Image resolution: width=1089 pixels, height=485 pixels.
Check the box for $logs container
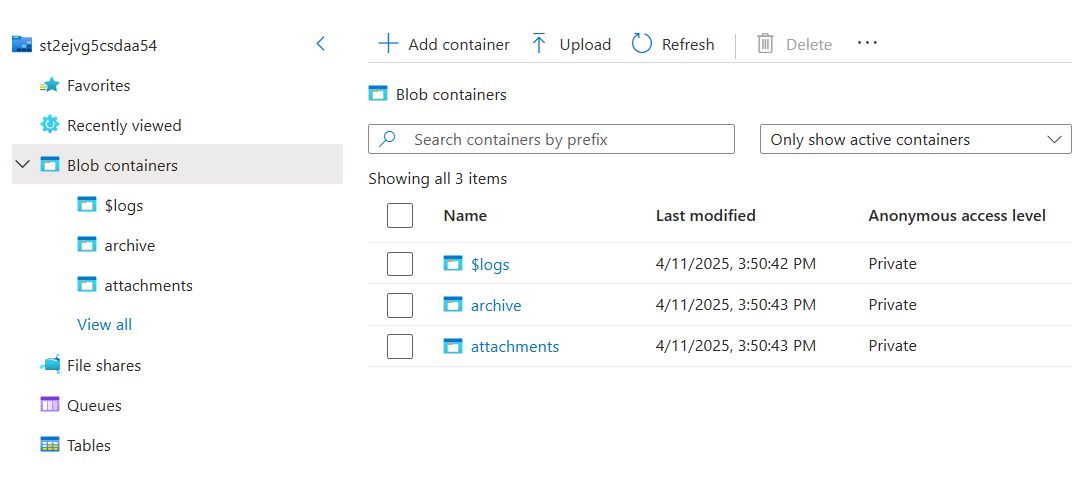pos(400,264)
